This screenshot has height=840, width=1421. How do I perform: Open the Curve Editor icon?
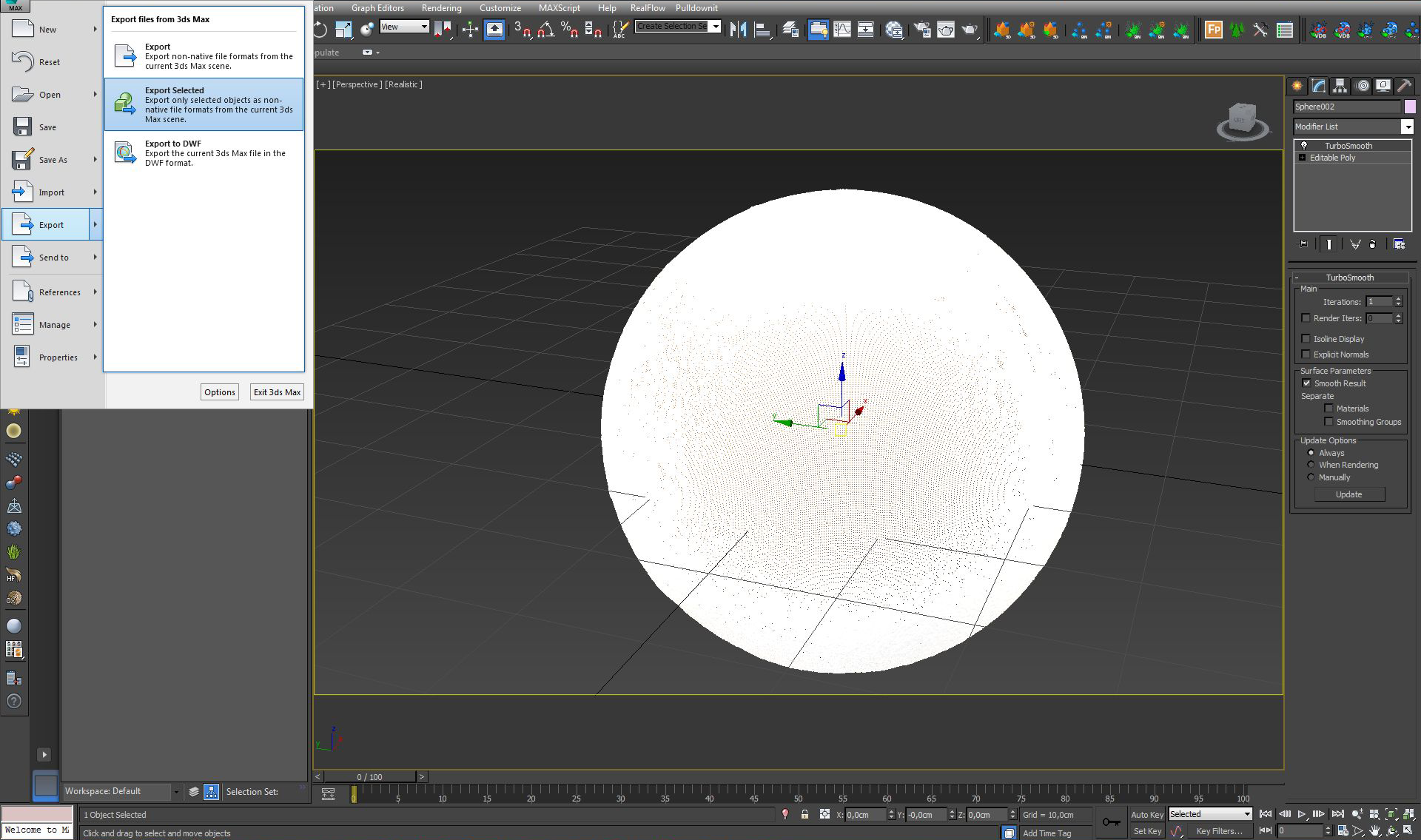842,30
